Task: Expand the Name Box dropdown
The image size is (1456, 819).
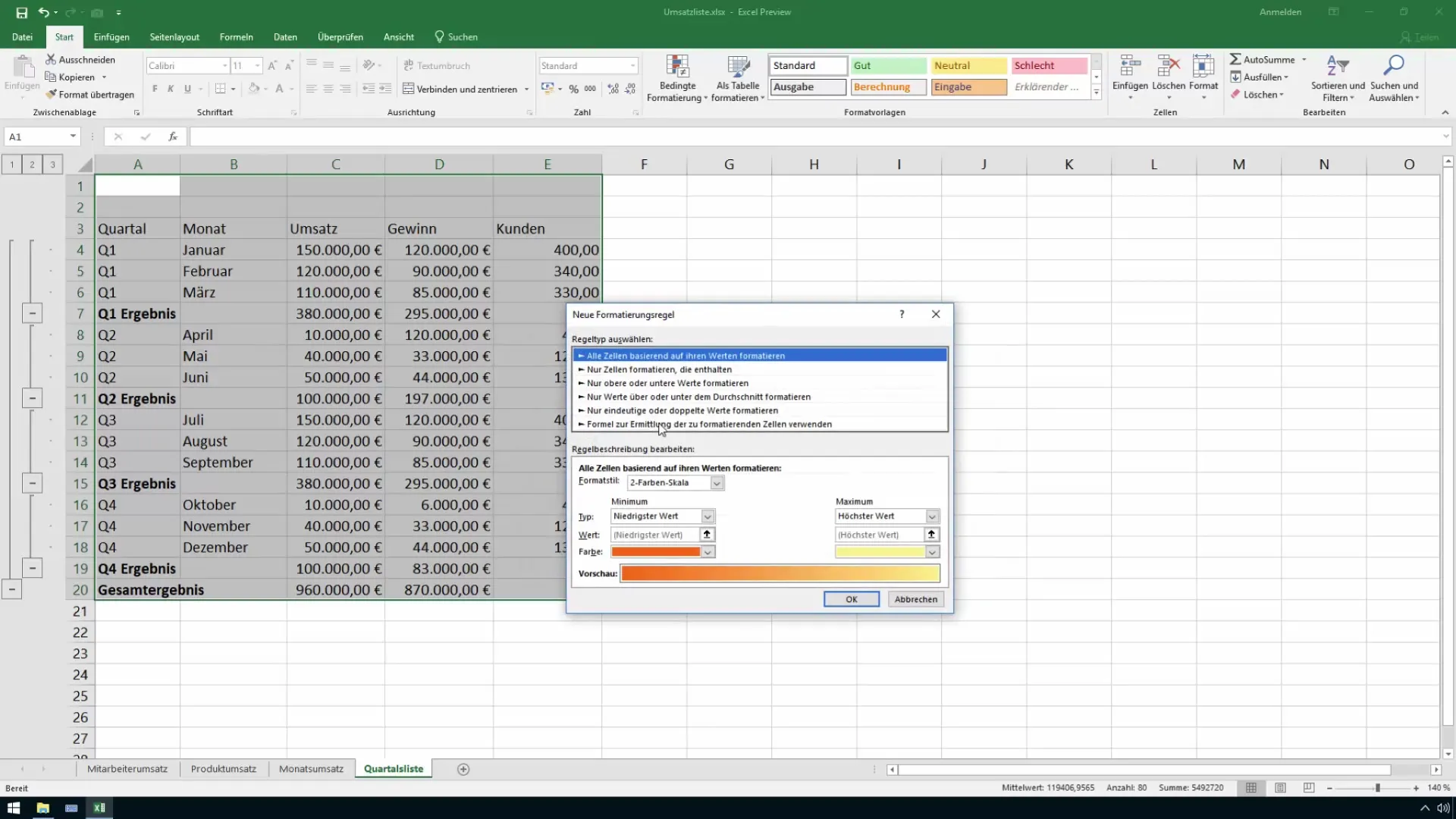Action: coord(73,136)
